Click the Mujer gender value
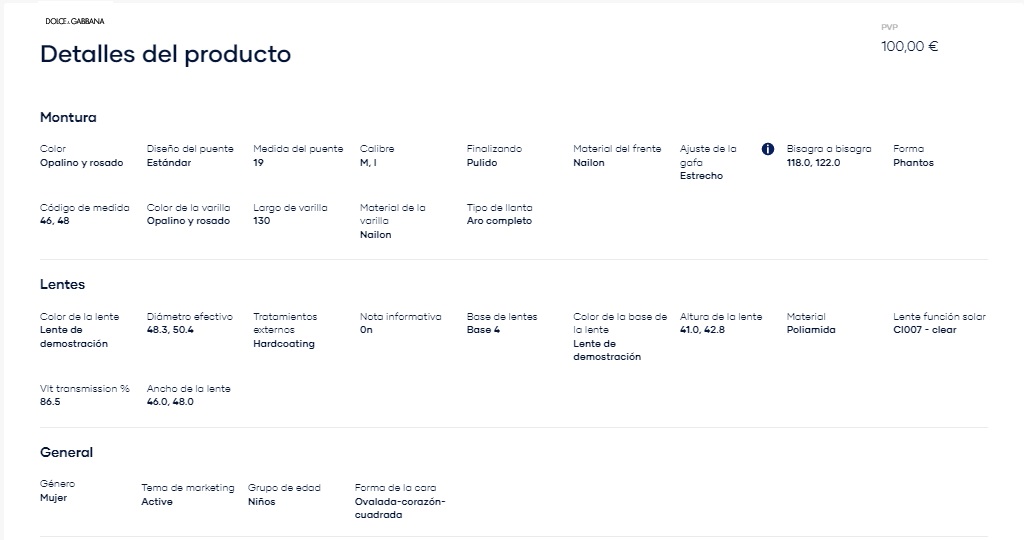The image size is (1024, 540). (53, 498)
